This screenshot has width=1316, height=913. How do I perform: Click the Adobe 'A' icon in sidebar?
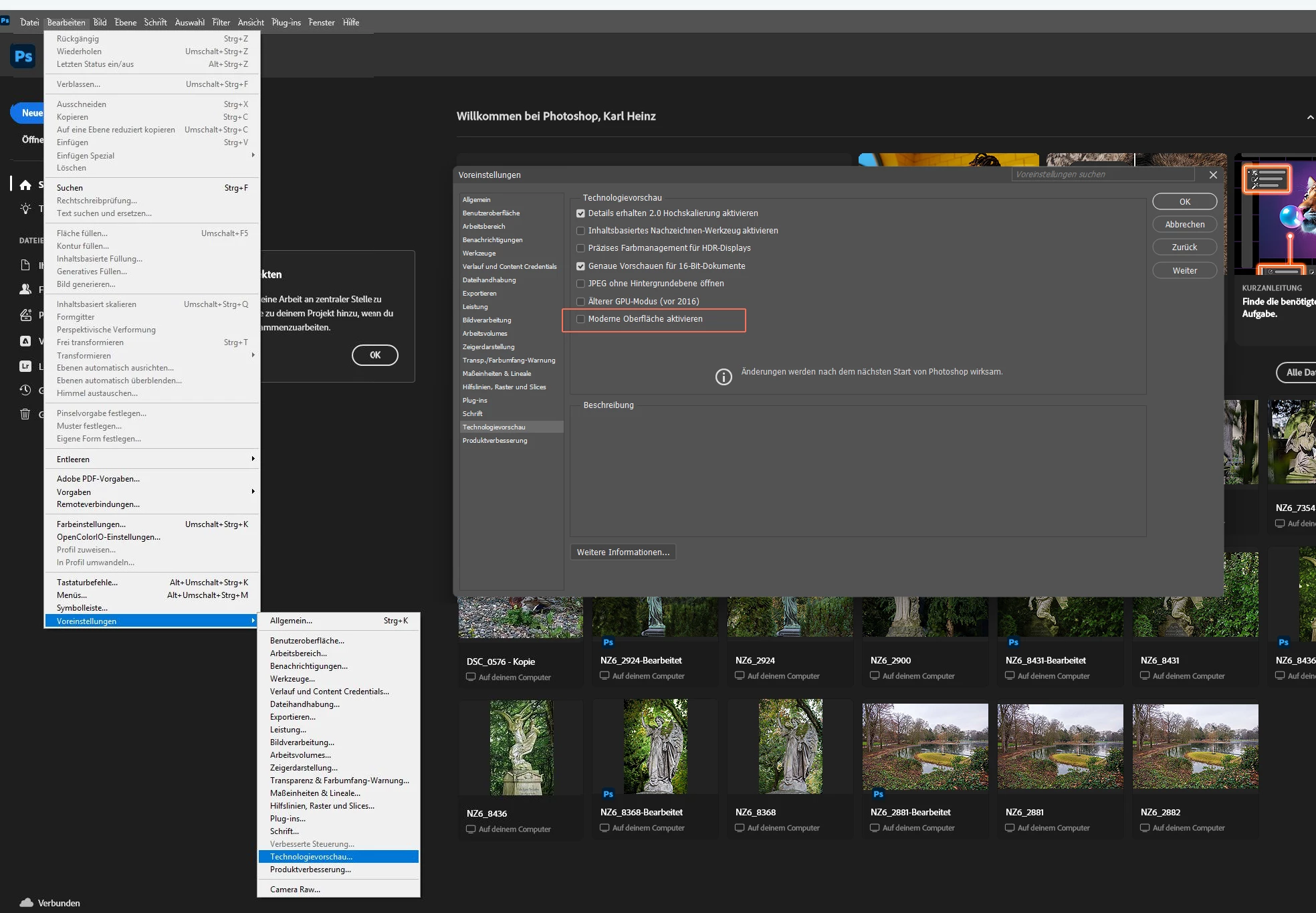(x=25, y=341)
